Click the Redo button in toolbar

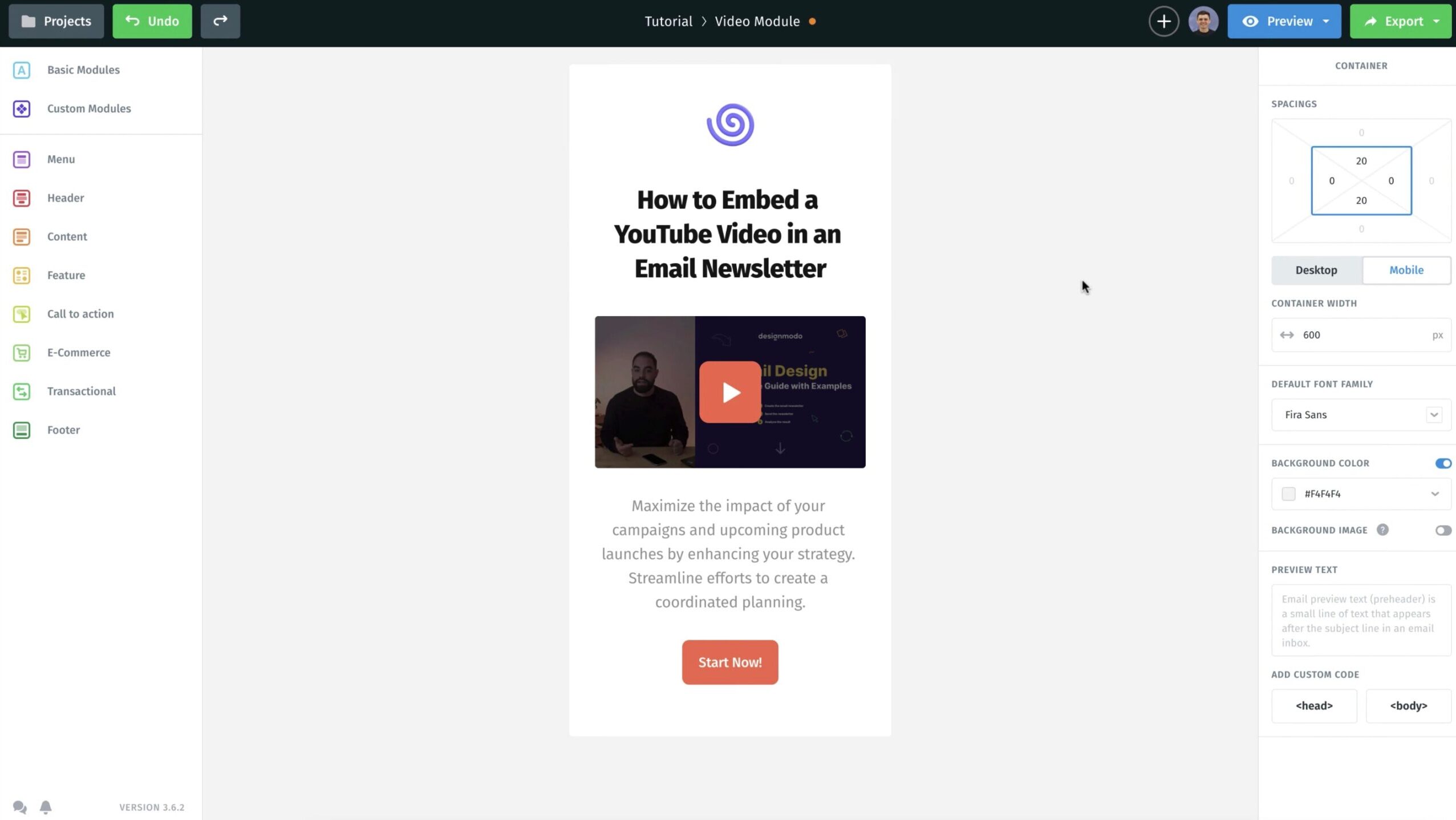click(219, 21)
